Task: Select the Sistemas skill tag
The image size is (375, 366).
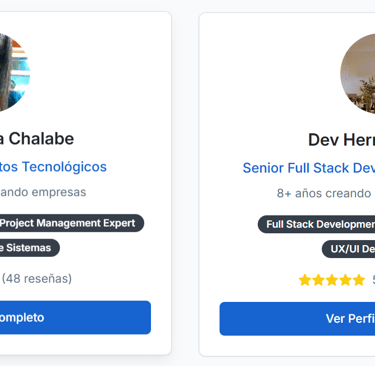Action: coord(30,248)
